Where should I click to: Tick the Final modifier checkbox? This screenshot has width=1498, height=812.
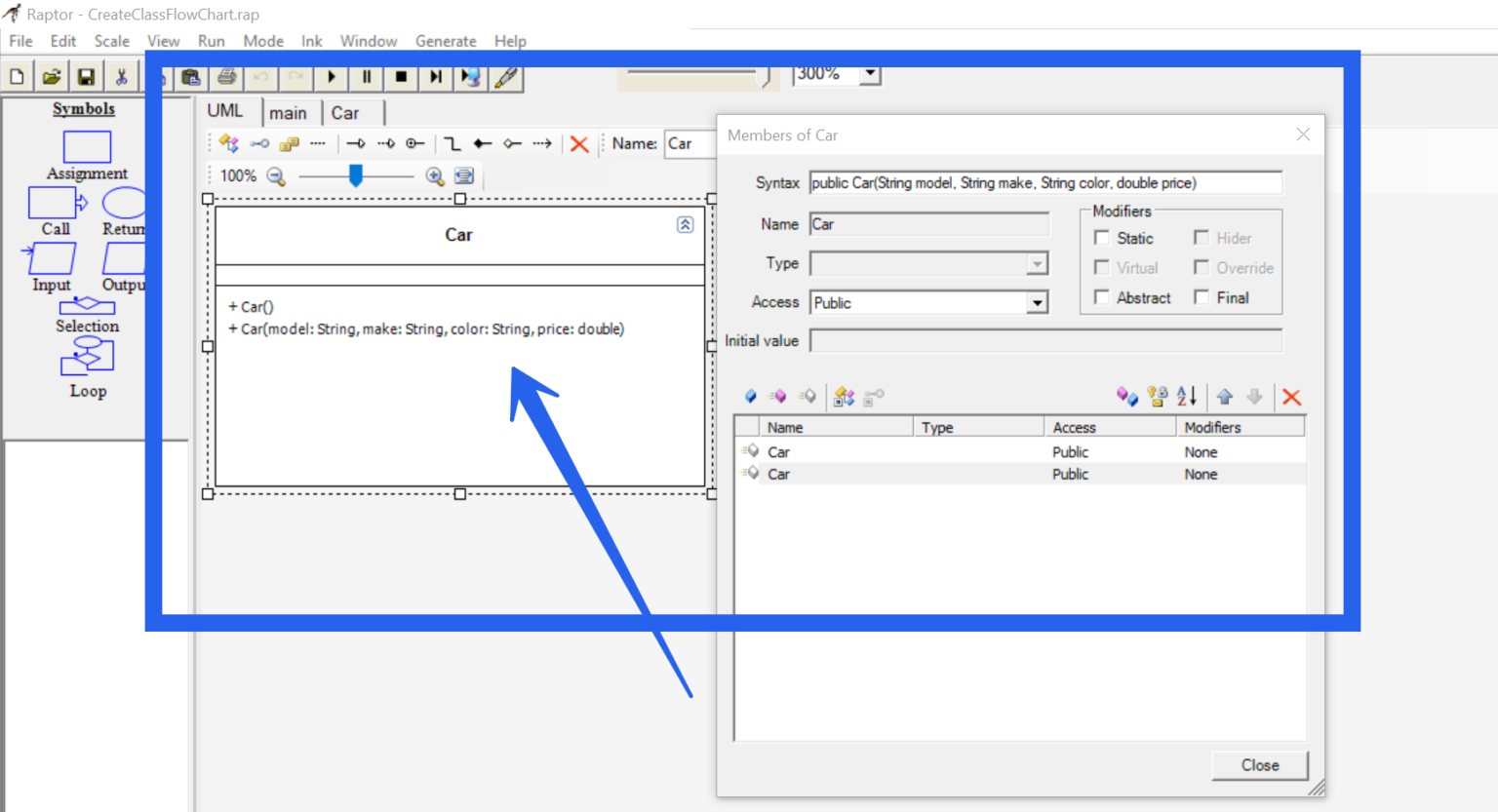(1202, 297)
